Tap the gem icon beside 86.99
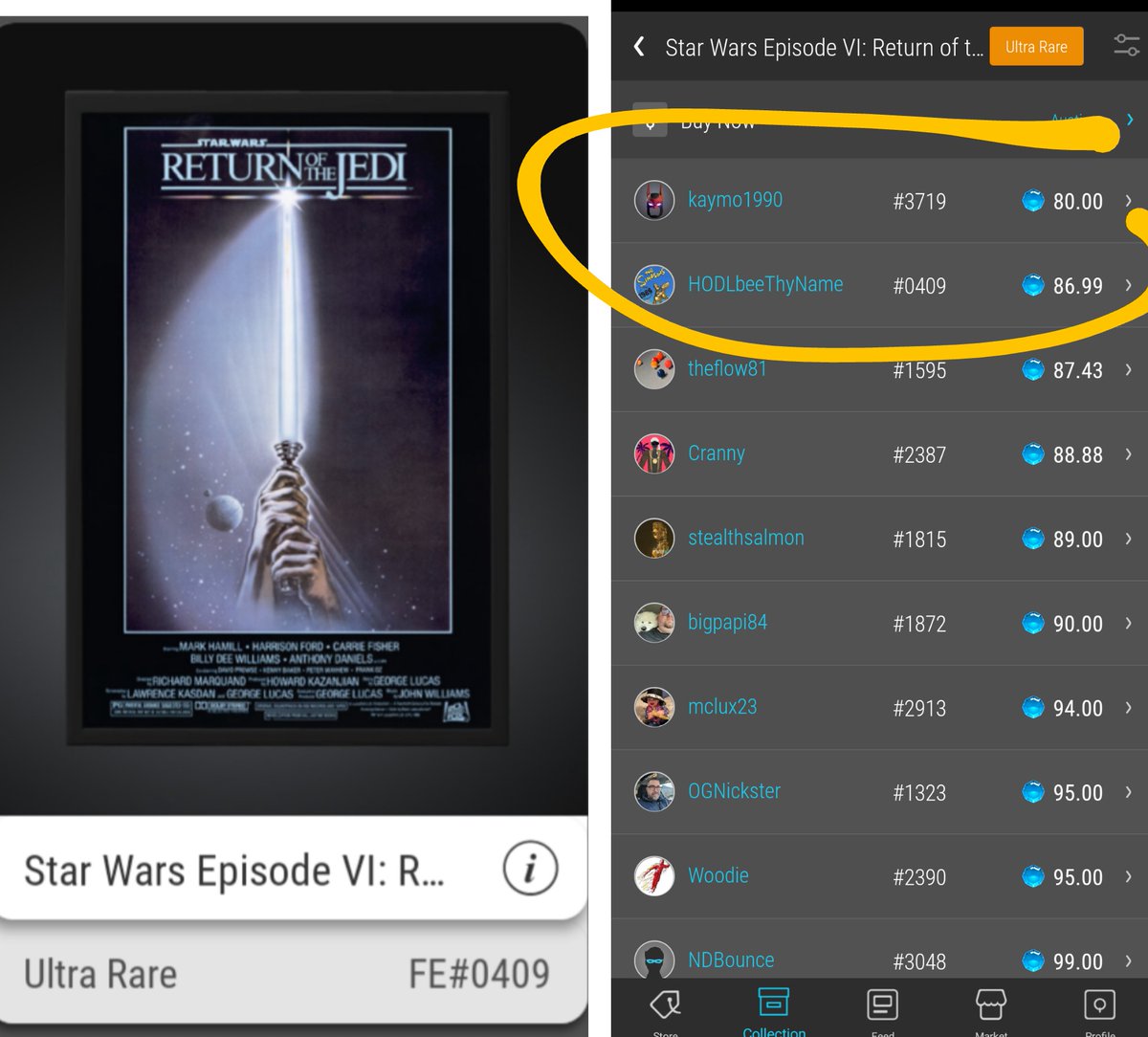This screenshot has height=1037, width=1148. point(1033,285)
